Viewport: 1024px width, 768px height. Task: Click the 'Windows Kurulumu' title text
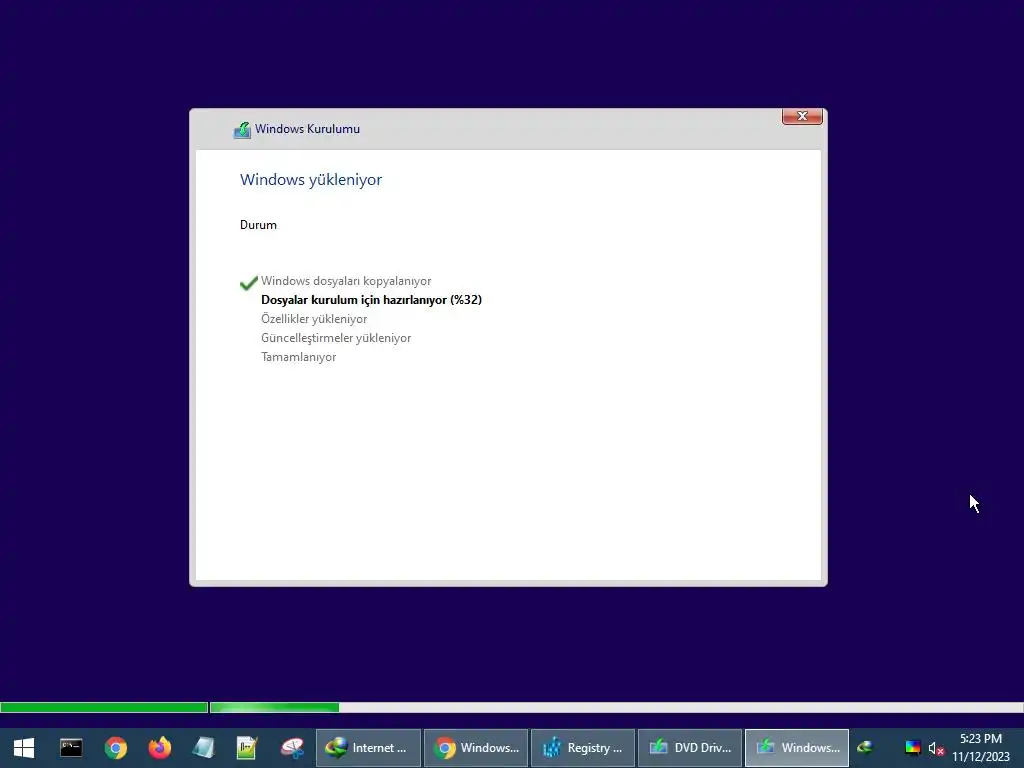(x=308, y=129)
